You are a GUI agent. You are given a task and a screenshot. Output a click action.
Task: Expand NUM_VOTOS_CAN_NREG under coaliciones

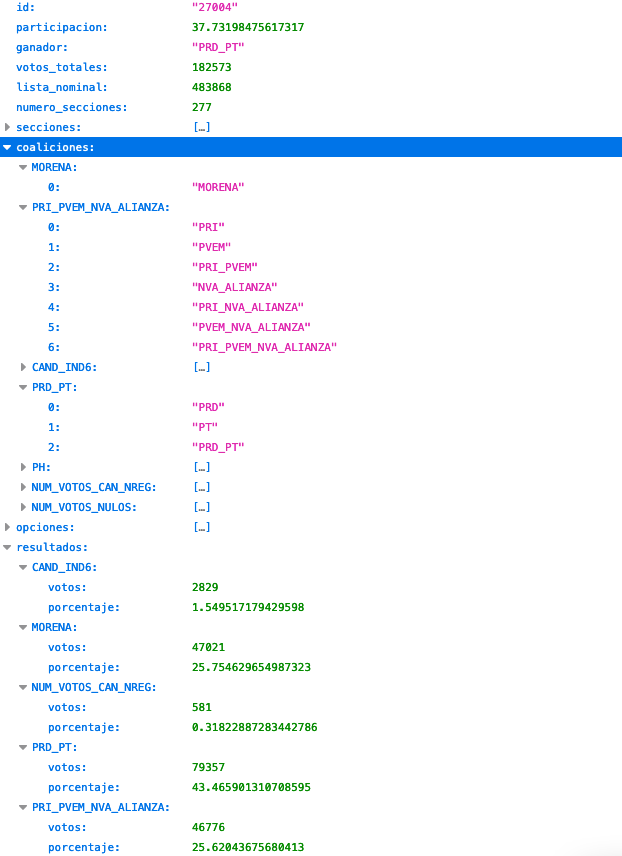[23, 487]
